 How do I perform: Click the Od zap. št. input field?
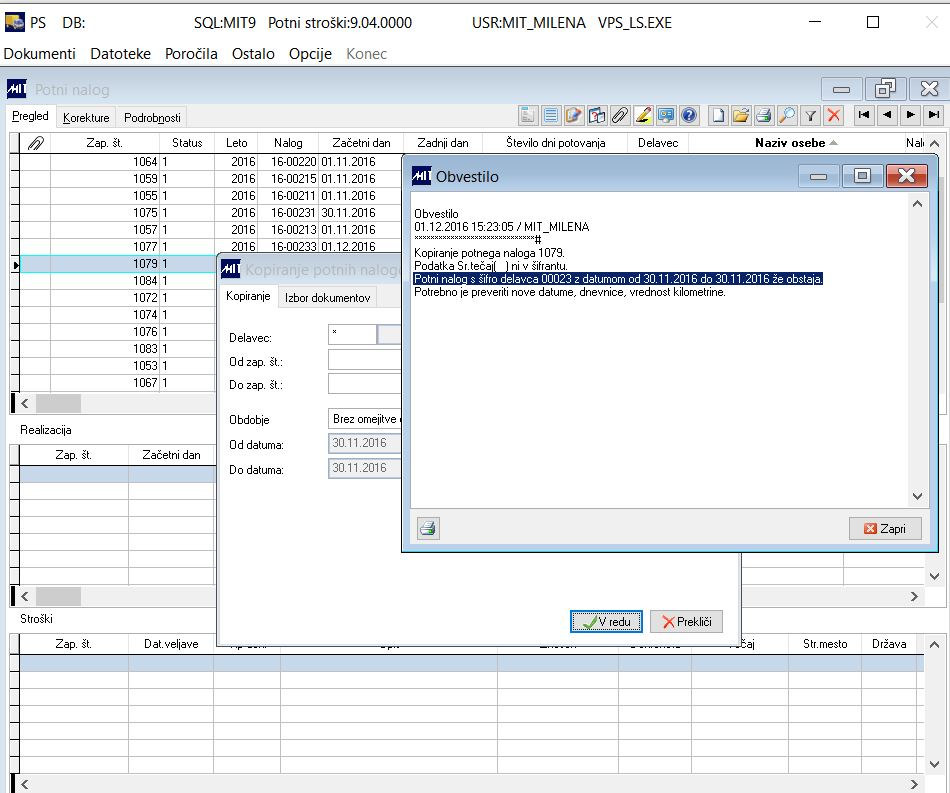[x=364, y=360]
